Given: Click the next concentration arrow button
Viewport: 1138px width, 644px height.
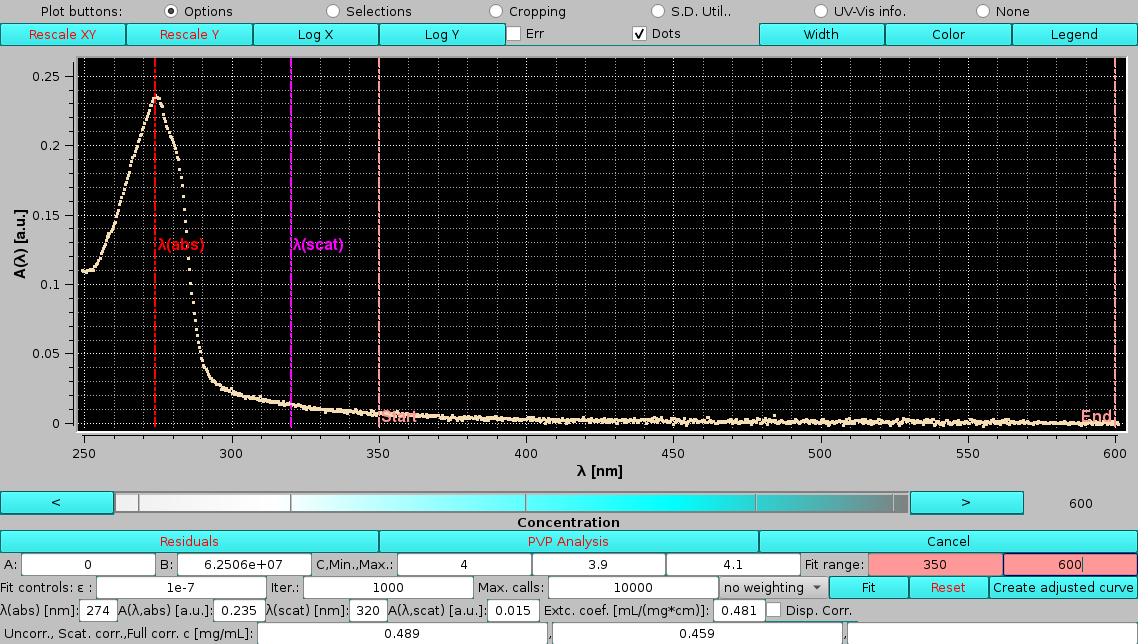Looking at the screenshot, I should (x=966, y=502).
